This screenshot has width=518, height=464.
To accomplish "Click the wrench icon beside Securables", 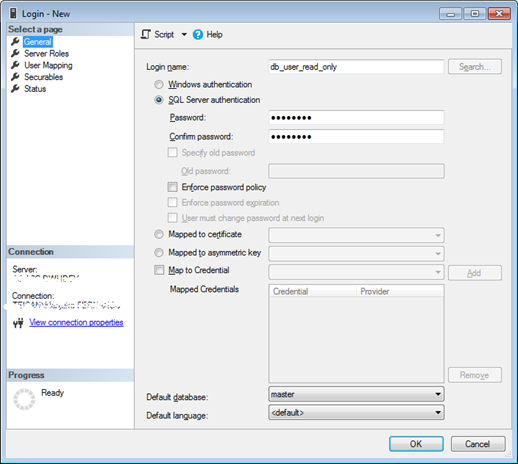I will coord(15,77).
